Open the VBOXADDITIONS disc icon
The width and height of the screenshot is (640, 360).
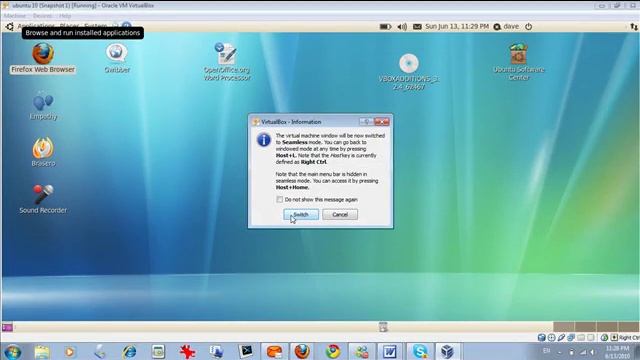tap(409, 64)
